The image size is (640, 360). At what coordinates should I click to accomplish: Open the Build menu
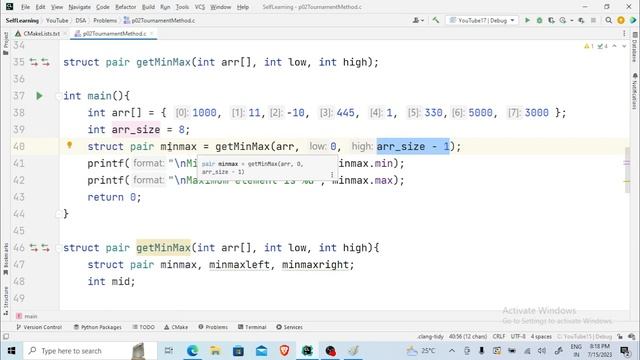(148, 7)
